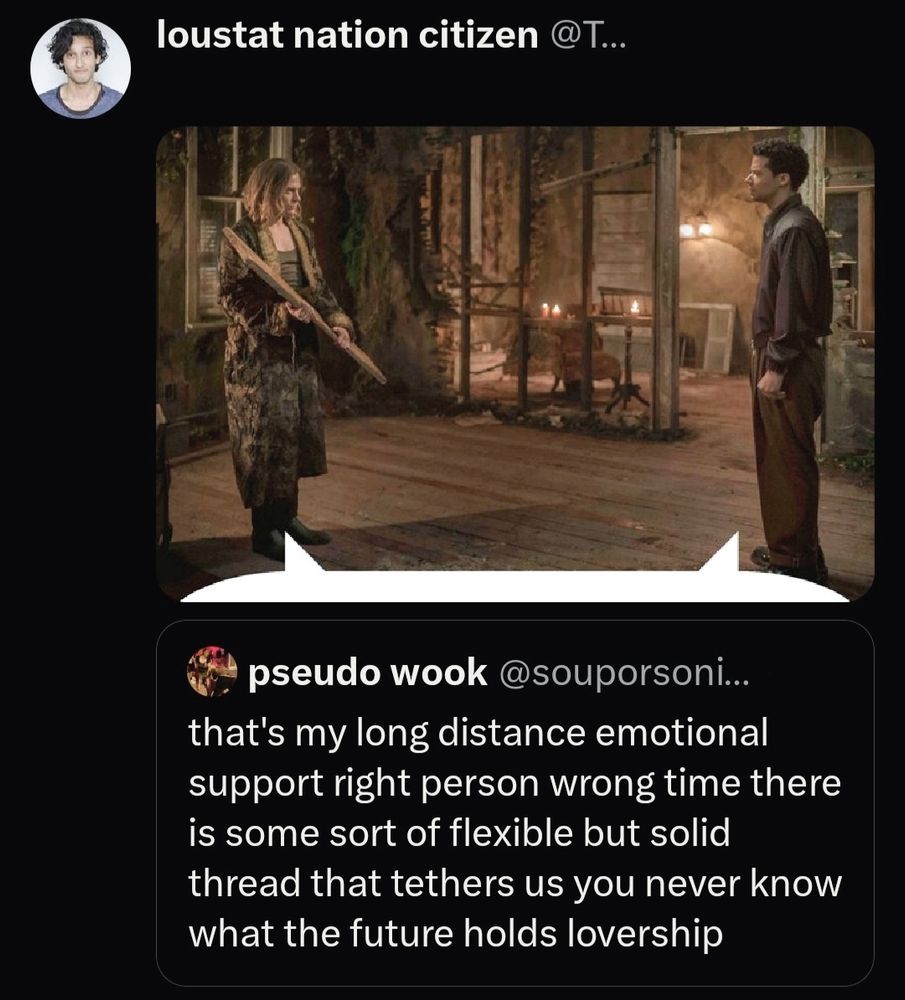Click the line "that's my long distance emotional"
905x1000 pixels.
[478, 732]
